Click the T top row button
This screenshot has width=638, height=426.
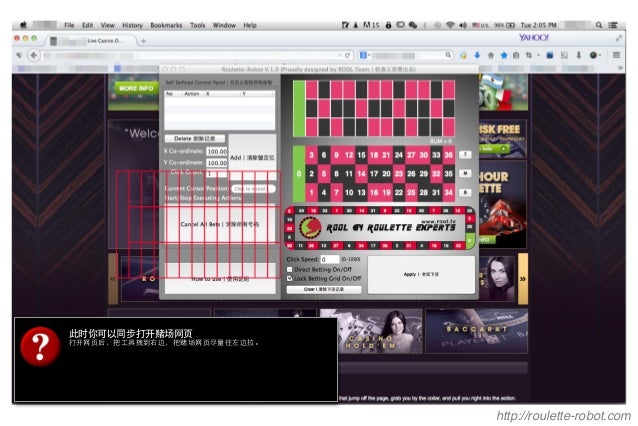point(465,155)
